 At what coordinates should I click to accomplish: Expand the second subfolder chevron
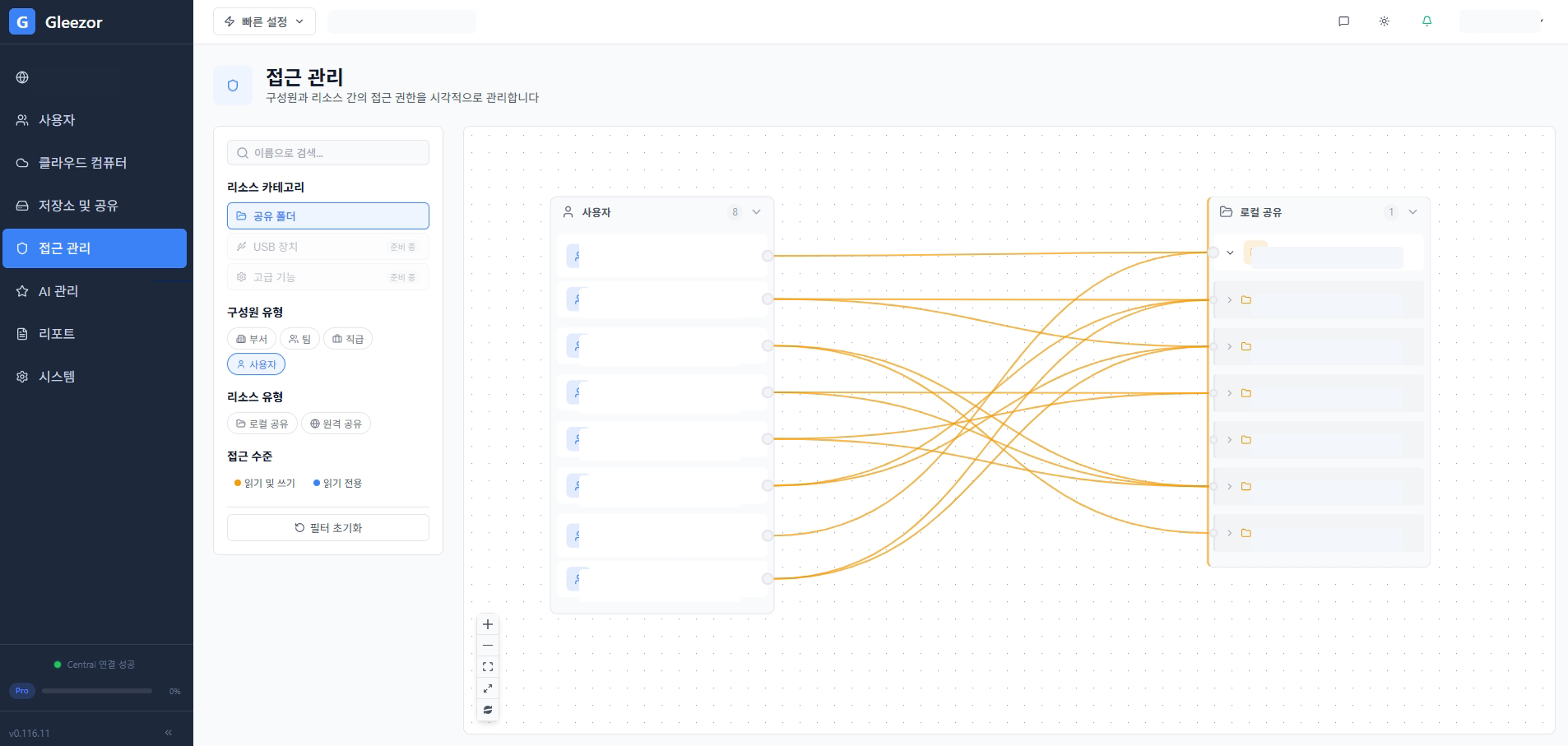click(1230, 347)
